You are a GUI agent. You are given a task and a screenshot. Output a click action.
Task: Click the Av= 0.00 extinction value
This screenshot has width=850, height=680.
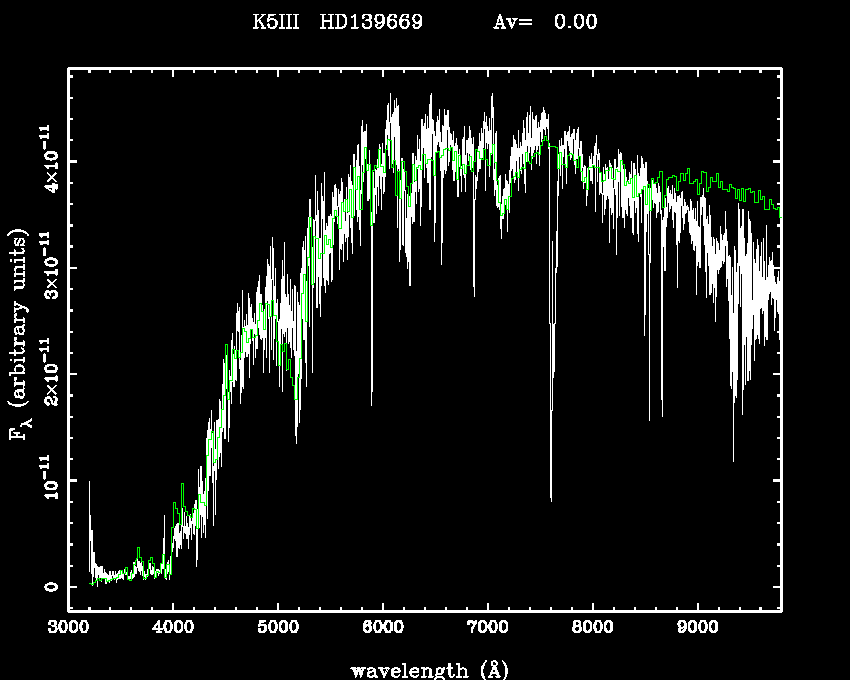point(546,22)
